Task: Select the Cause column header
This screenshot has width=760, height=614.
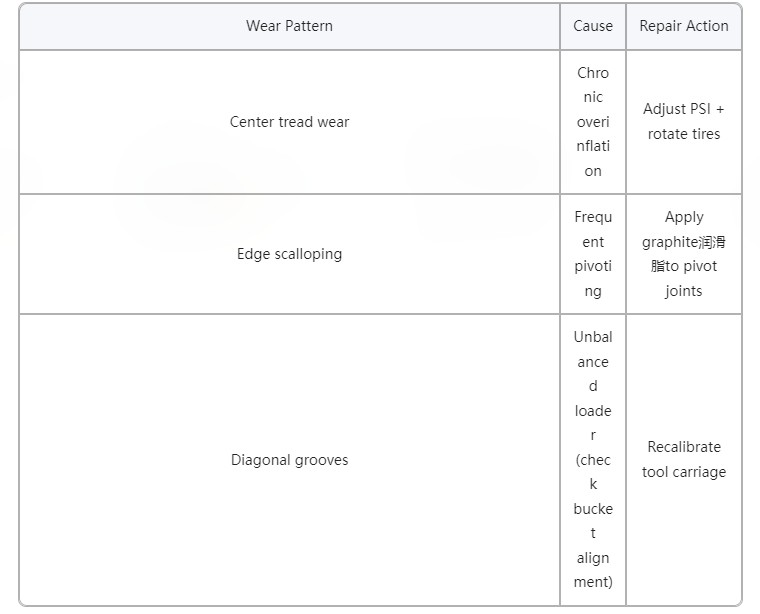Action: coord(593,26)
